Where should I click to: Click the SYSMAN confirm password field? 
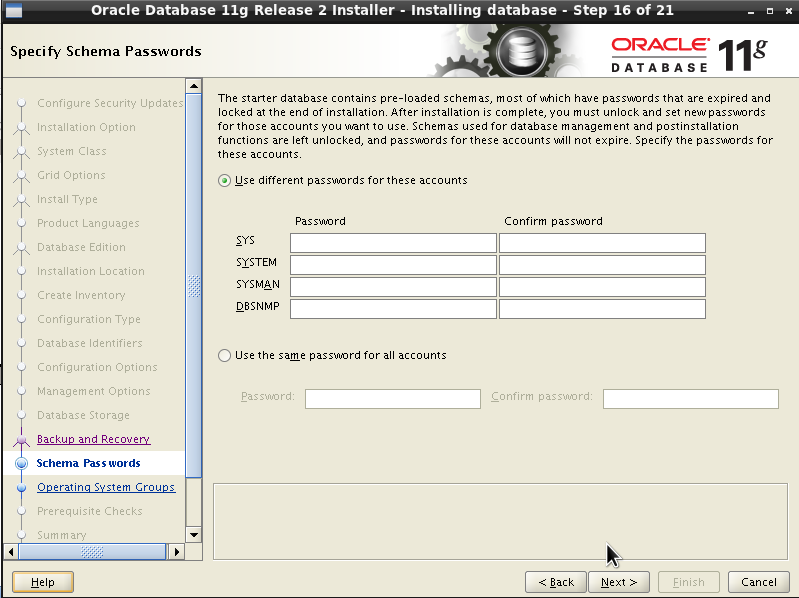[x=602, y=287]
